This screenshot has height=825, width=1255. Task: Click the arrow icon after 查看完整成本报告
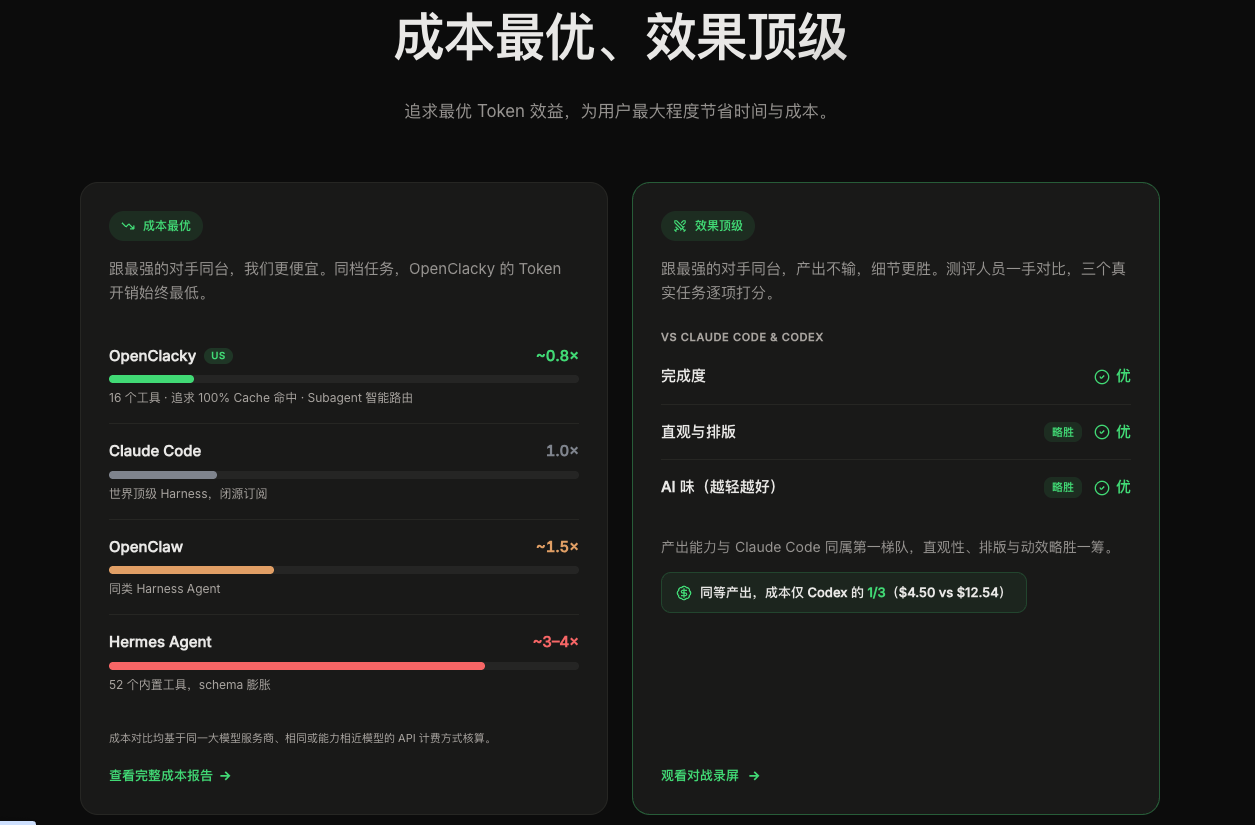pyautogui.click(x=225, y=776)
